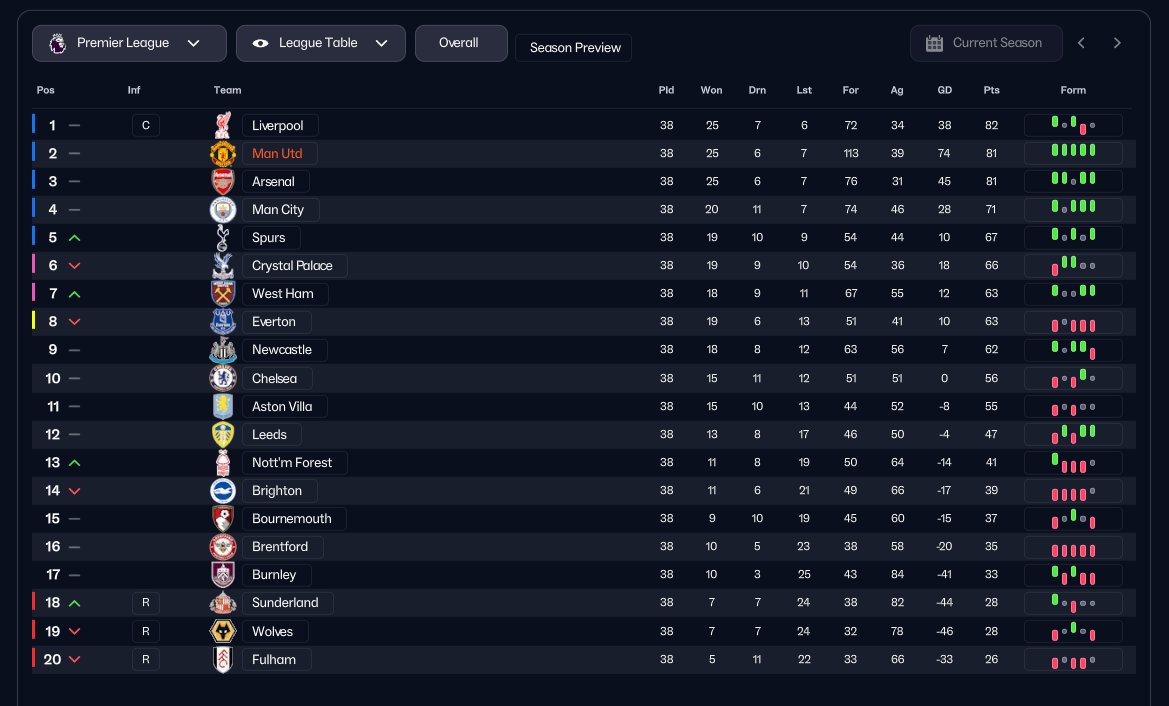The height and width of the screenshot is (706, 1169).
Task: Open the Current Season selector
Action: pos(986,43)
